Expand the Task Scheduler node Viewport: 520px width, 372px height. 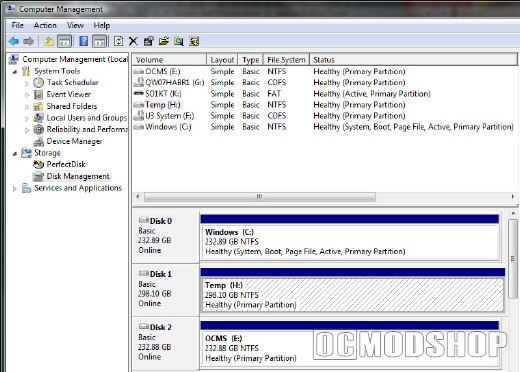(x=27, y=83)
